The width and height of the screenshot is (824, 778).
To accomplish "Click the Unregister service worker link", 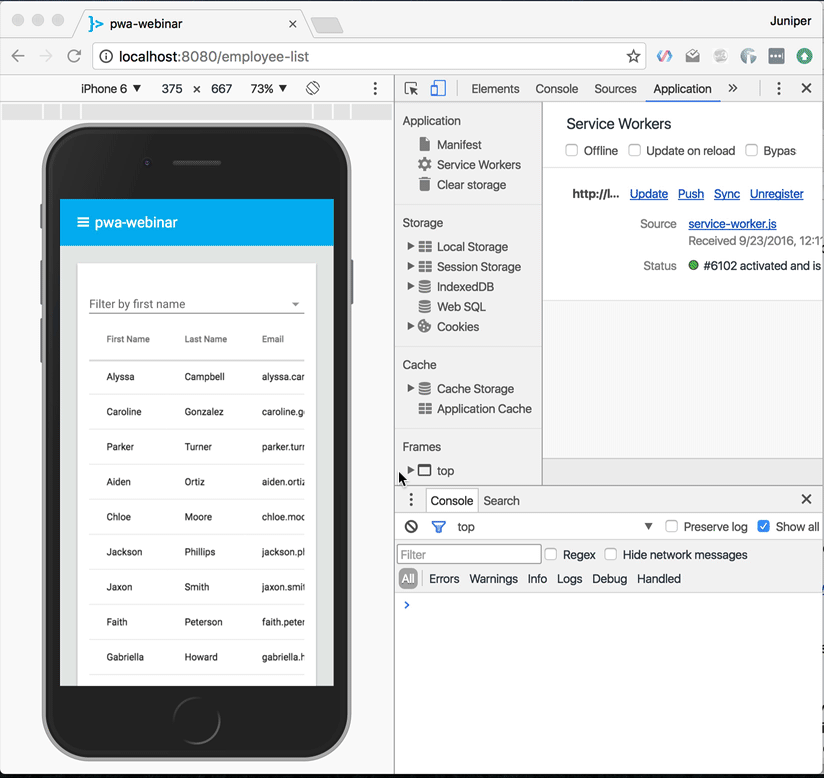I will pyautogui.click(x=776, y=194).
